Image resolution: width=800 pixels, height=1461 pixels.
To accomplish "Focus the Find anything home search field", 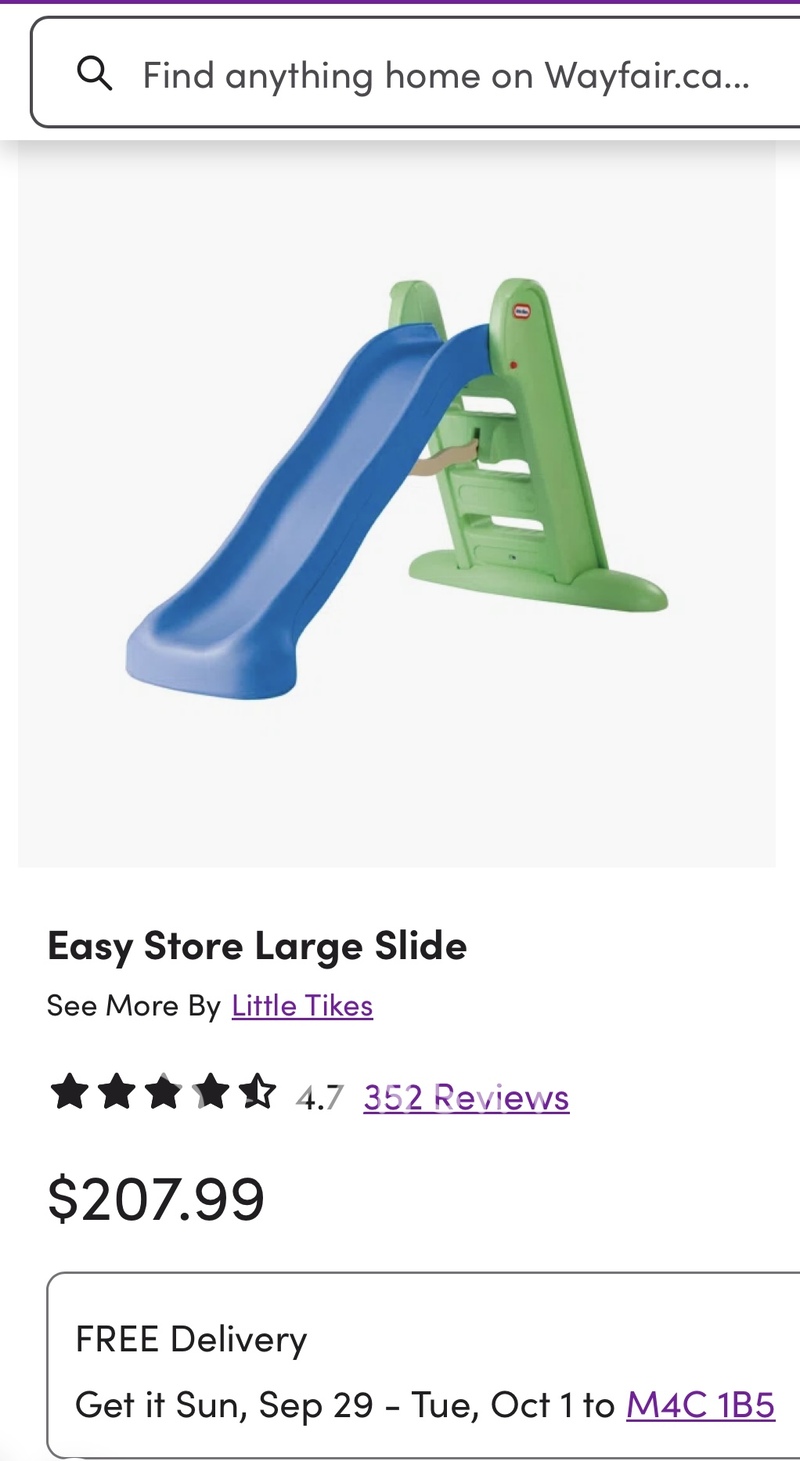I will [x=415, y=73].
